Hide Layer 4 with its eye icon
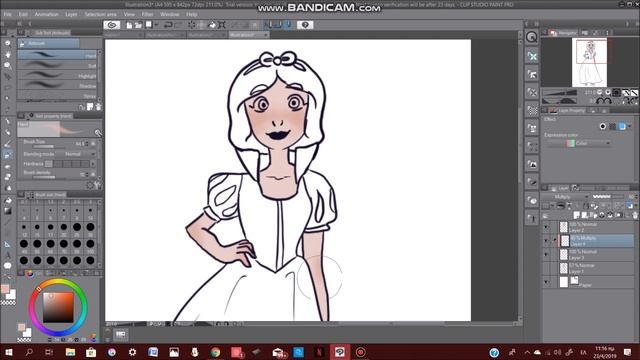Screen dimensions: 640x360 546,241
